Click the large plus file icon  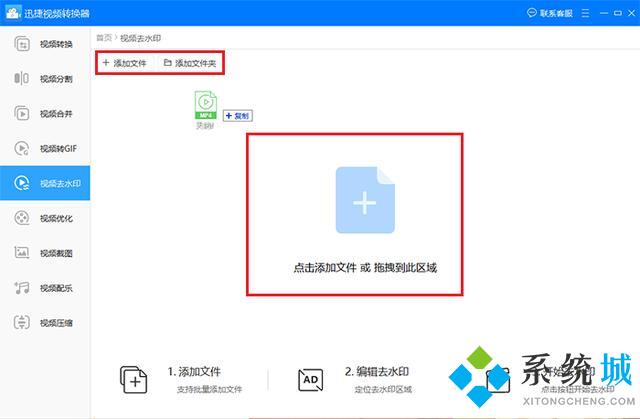click(365, 200)
